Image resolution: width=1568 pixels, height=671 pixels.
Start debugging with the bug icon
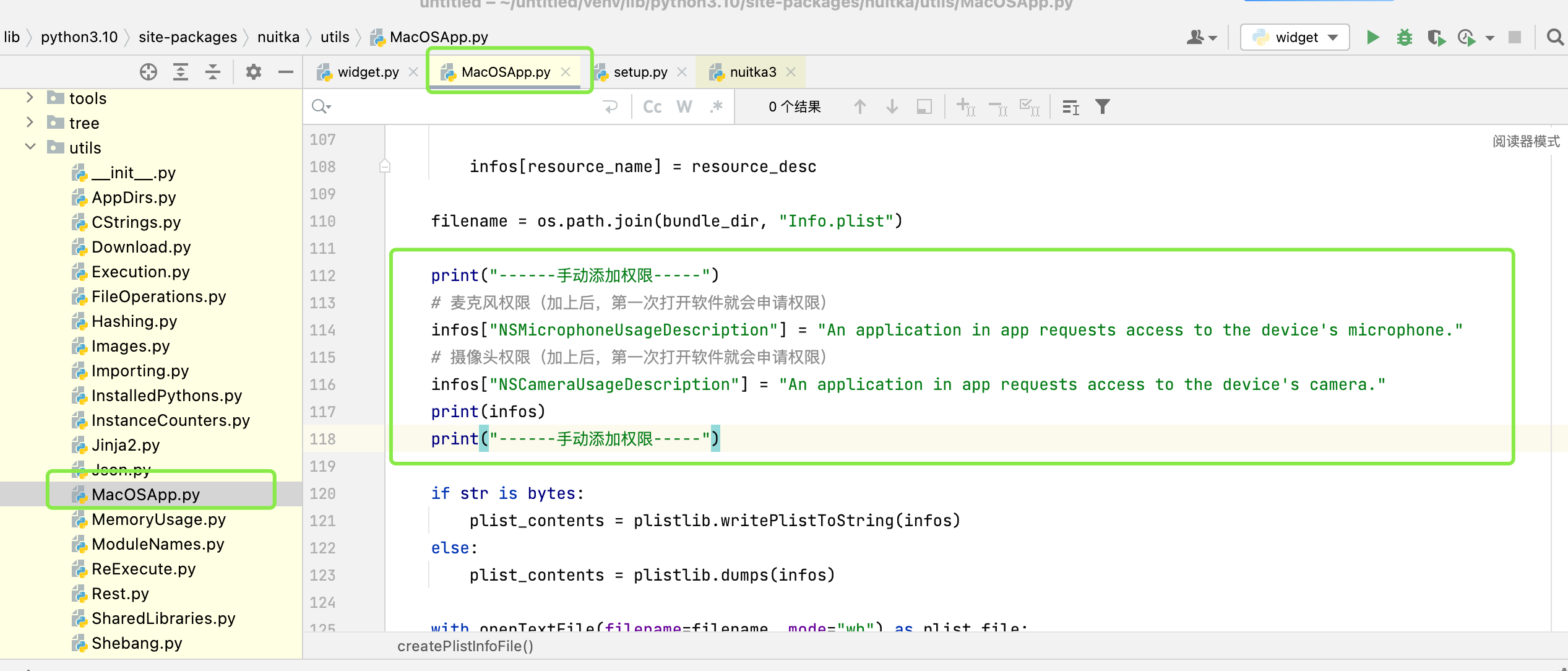(1405, 37)
